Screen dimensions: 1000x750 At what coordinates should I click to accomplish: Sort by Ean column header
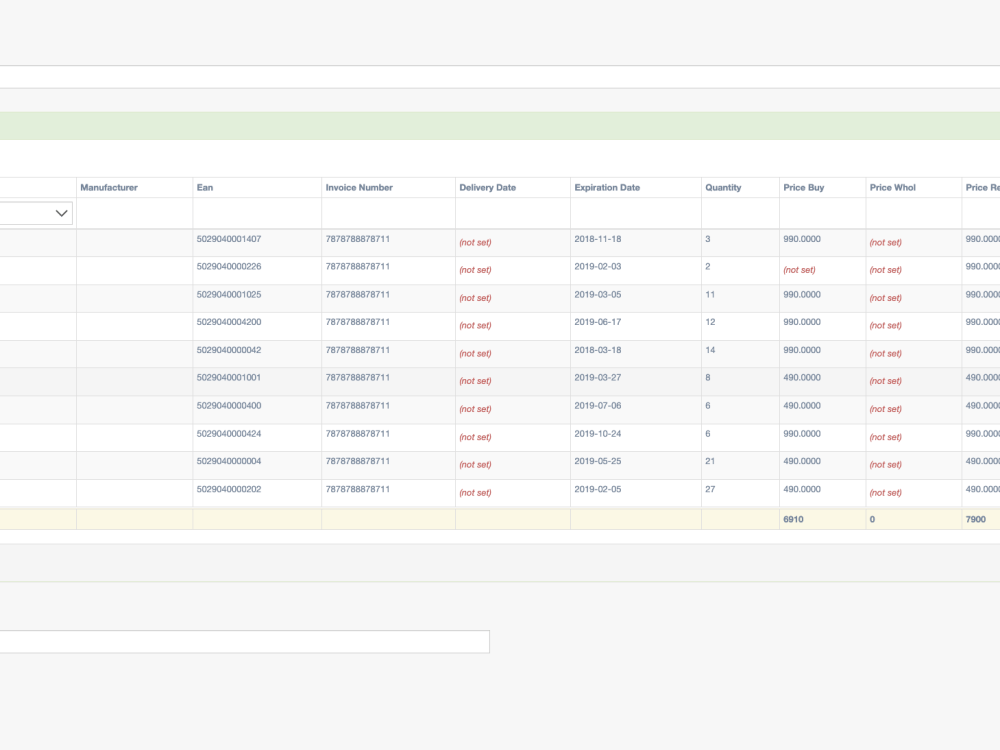click(205, 188)
